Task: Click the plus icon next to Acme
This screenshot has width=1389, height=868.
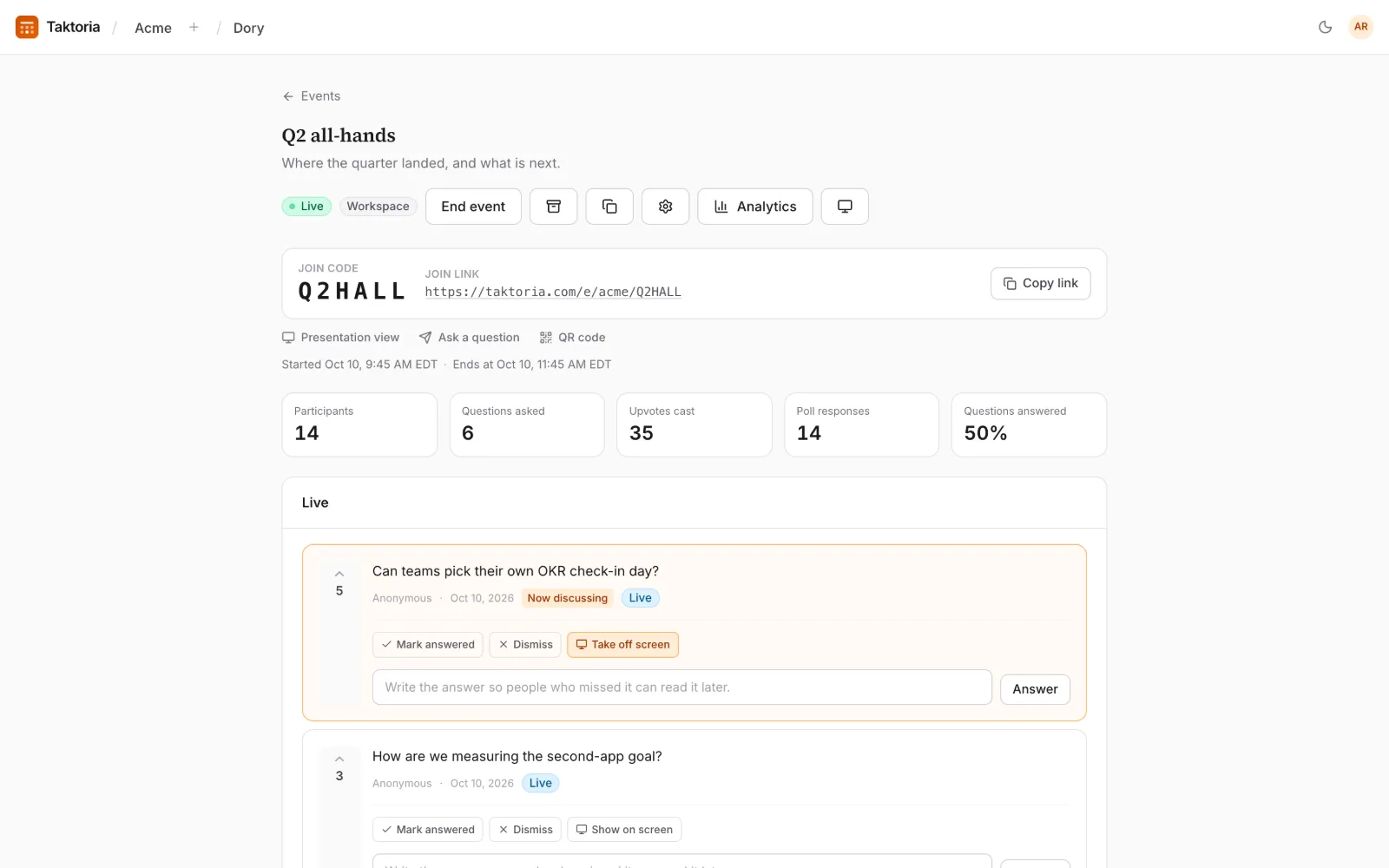Action: pos(194,27)
